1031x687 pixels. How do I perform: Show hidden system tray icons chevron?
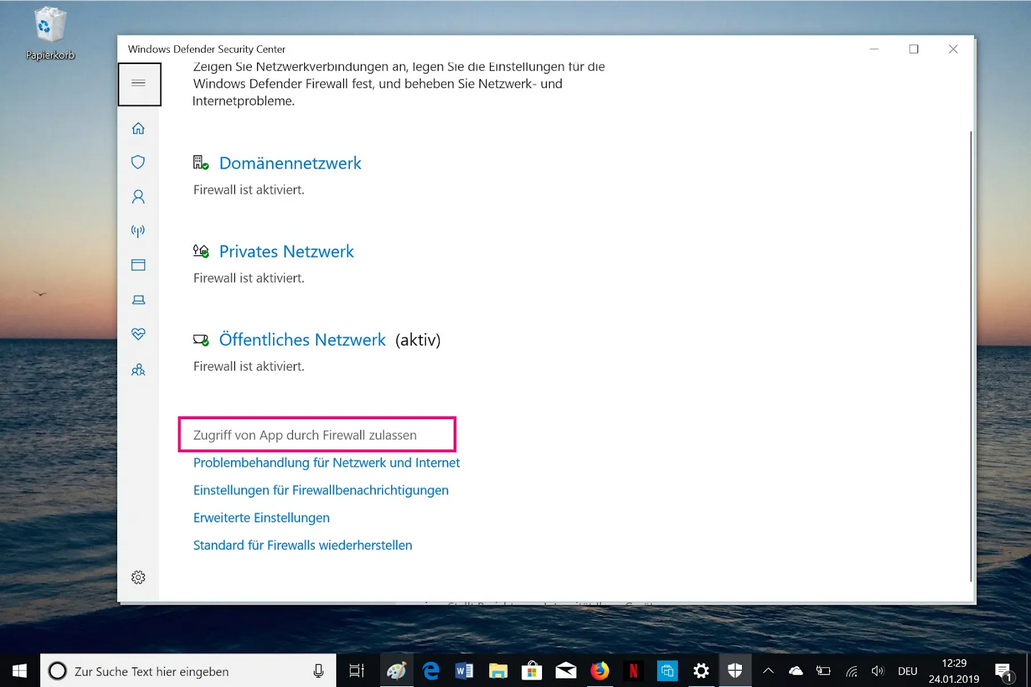coord(768,671)
